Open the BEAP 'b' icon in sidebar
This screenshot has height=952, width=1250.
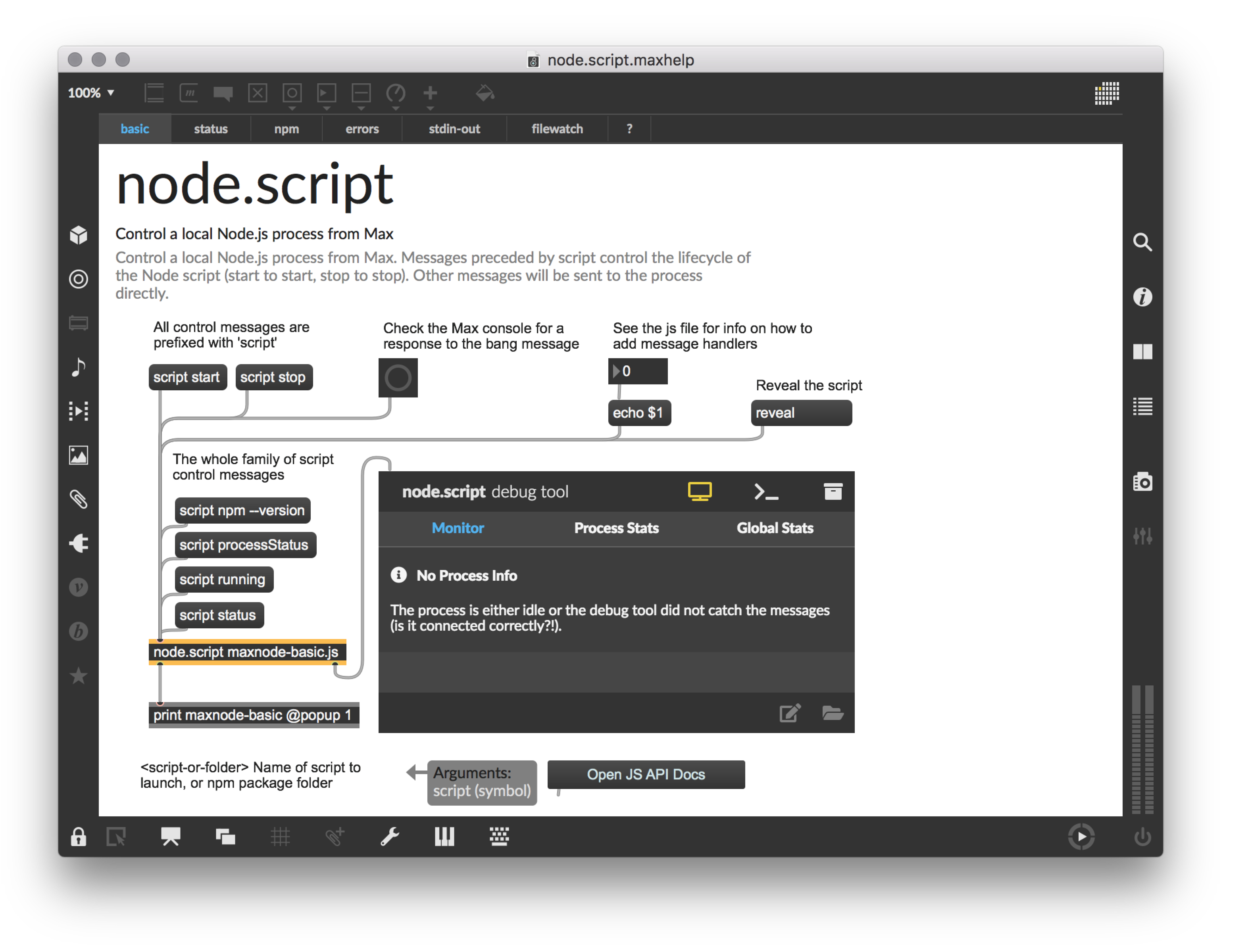coord(79,631)
